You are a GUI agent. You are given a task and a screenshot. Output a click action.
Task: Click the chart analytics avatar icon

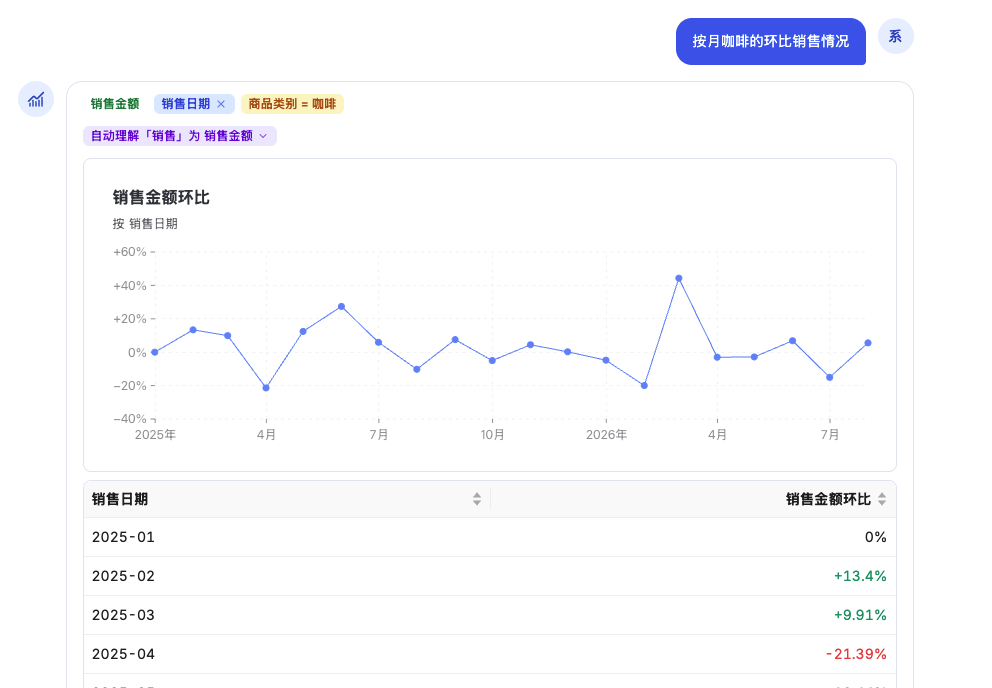coord(36,99)
